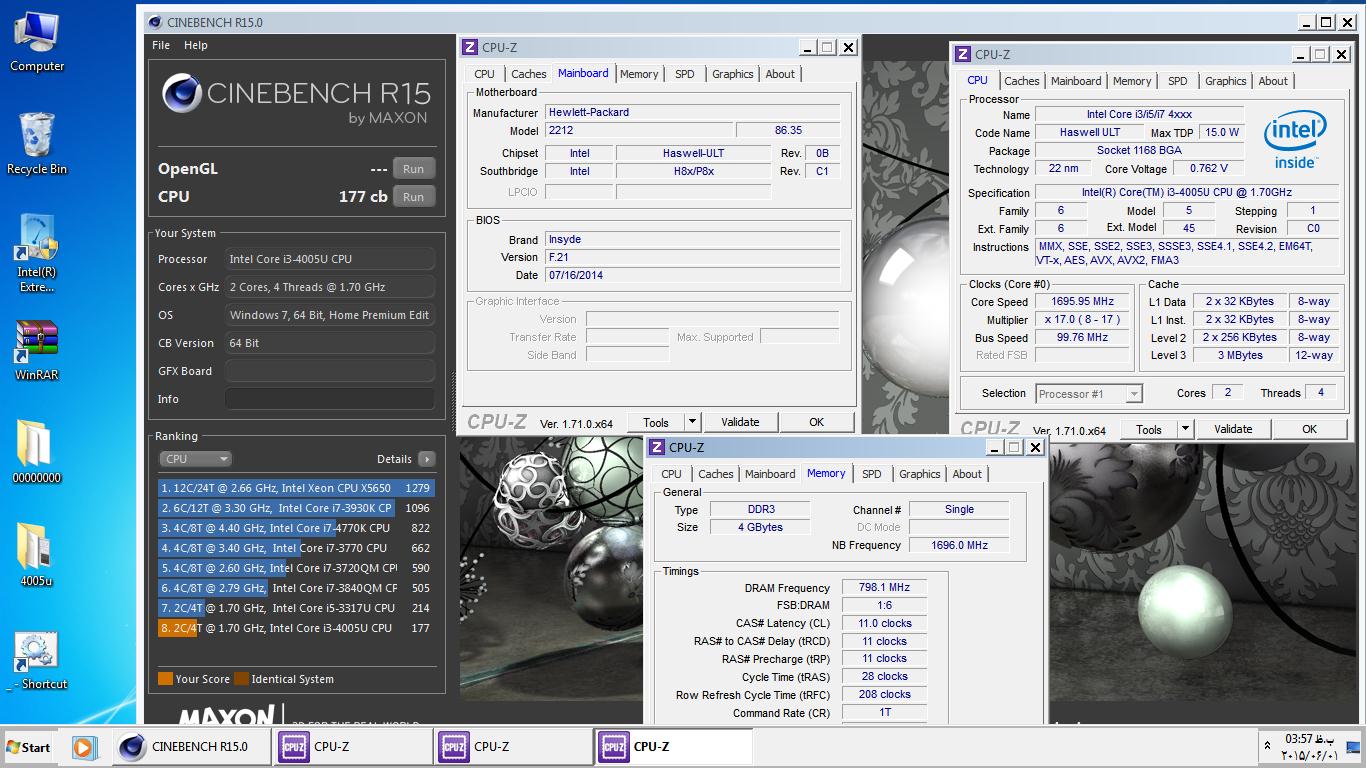1366x768 pixels.
Task: Show hidden tray icons arrow
Action: click(x=1269, y=747)
